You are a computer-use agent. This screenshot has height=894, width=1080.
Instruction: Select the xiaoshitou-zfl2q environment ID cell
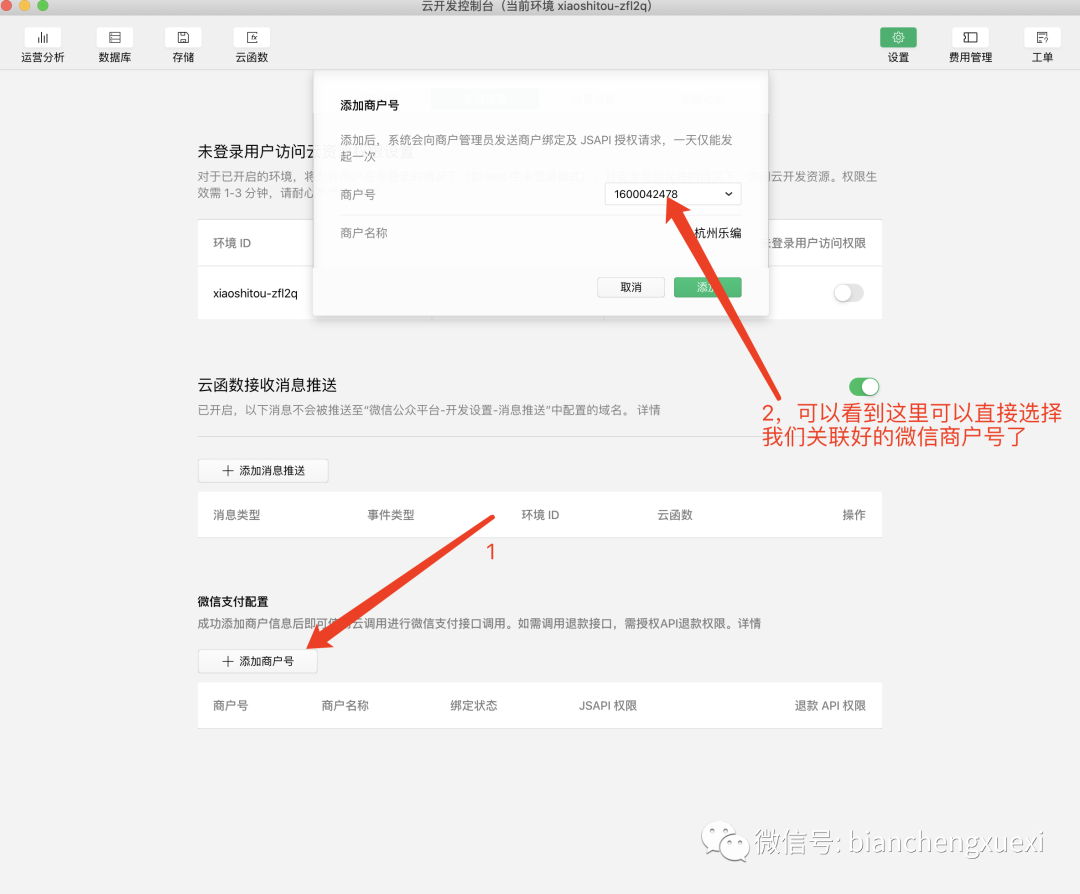[256, 293]
